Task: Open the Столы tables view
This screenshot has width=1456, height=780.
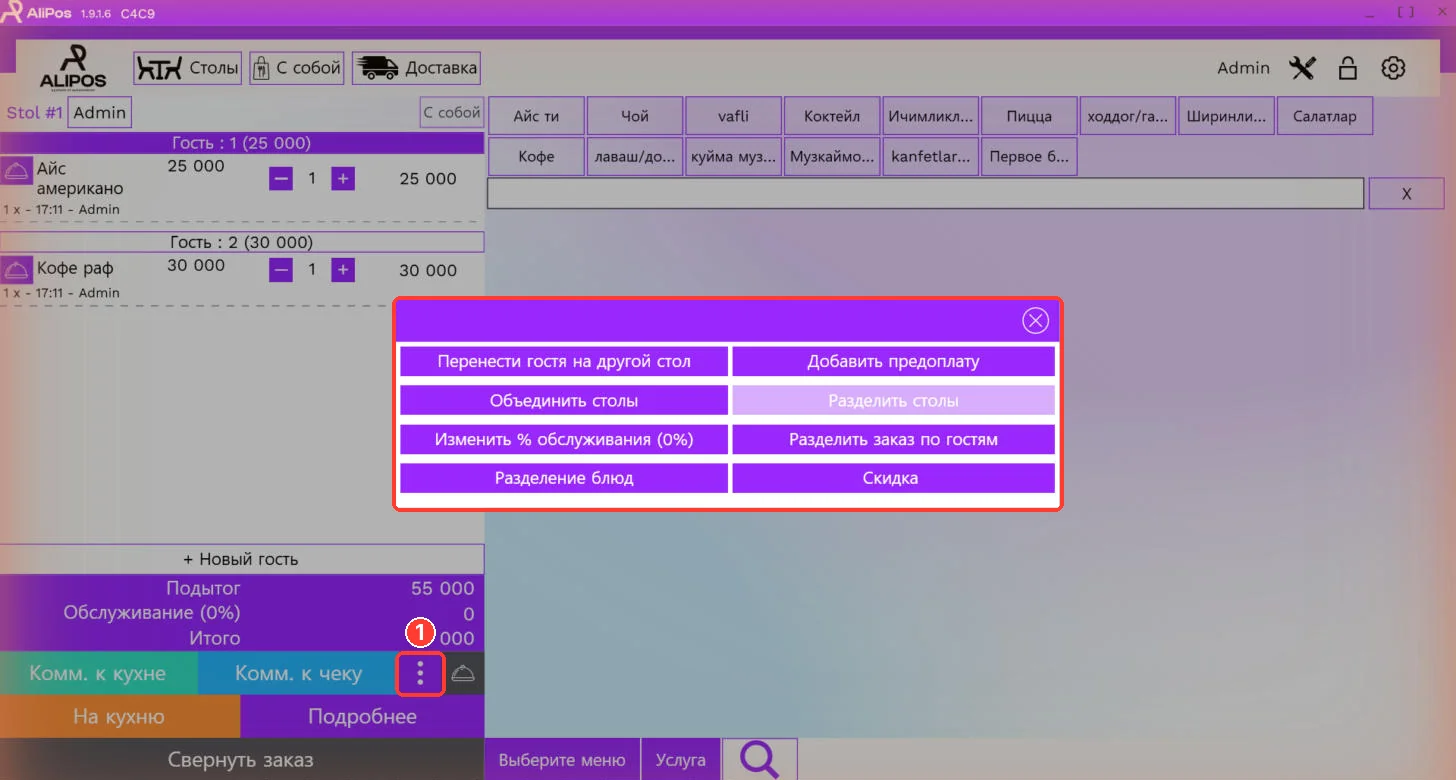Action: [188, 68]
